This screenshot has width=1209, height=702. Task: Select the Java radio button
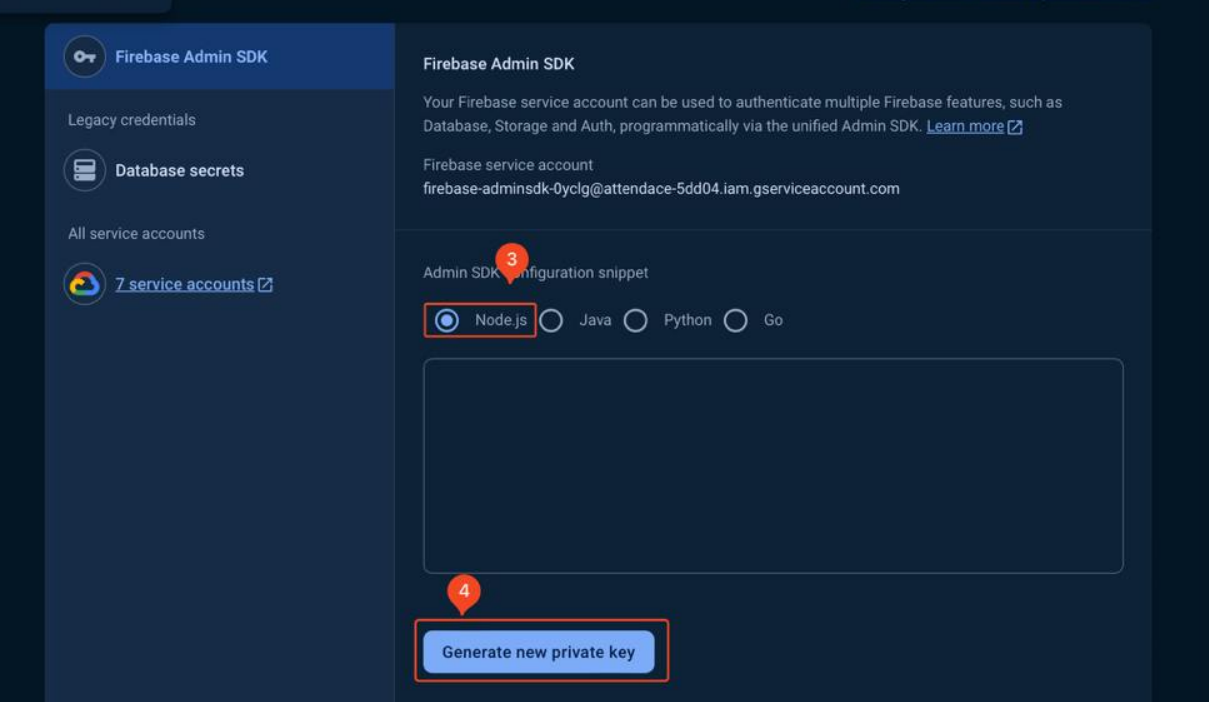pyautogui.click(x=551, y=320)
